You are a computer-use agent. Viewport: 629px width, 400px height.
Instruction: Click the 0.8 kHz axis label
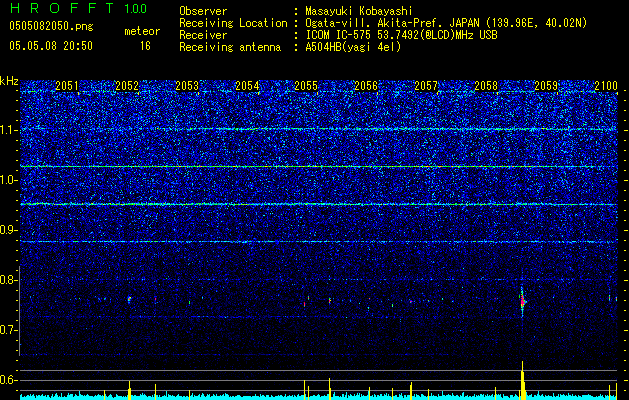click(x=8, y=280)
